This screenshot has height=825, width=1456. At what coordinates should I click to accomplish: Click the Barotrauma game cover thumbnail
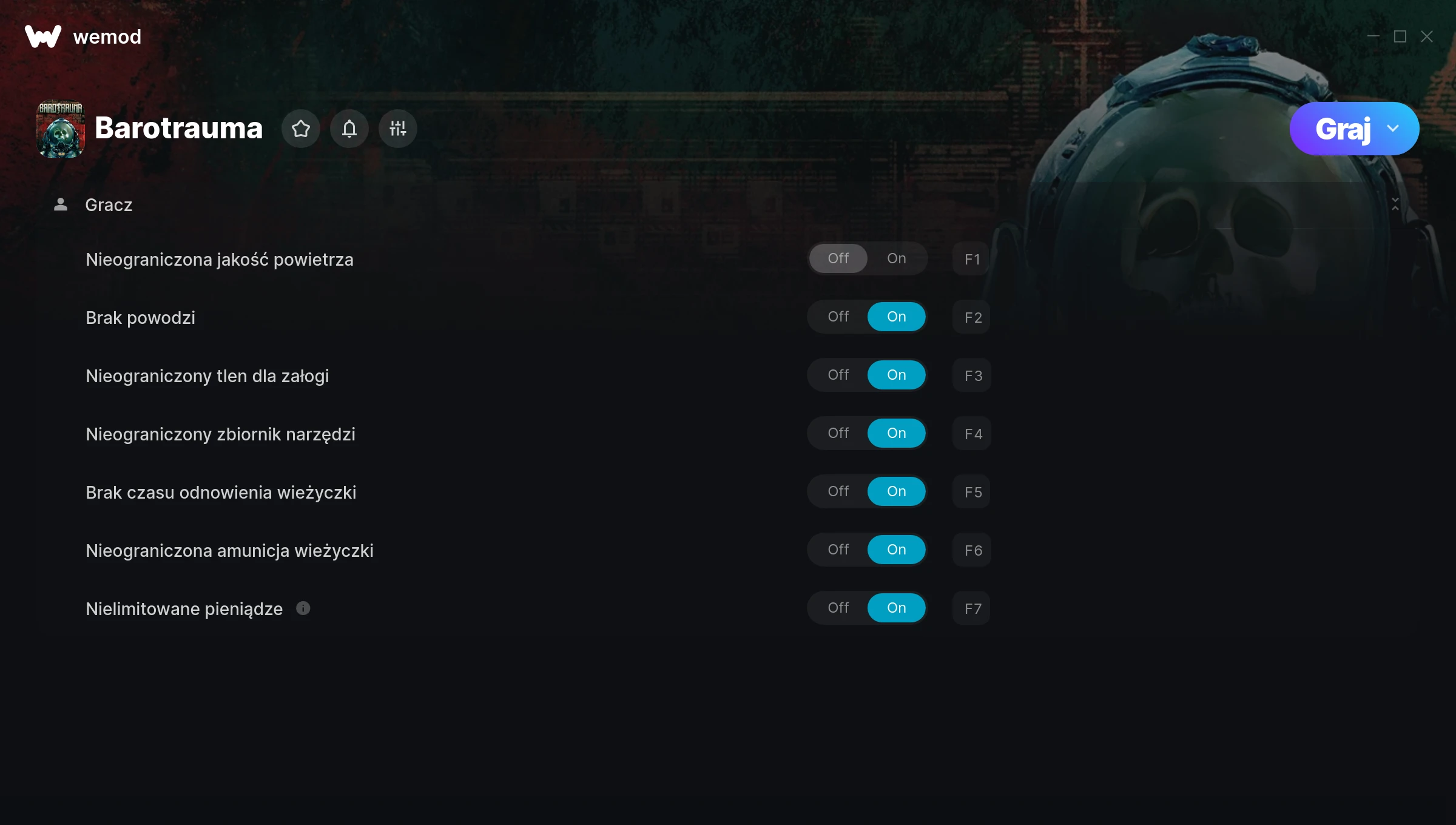(61, 129)
